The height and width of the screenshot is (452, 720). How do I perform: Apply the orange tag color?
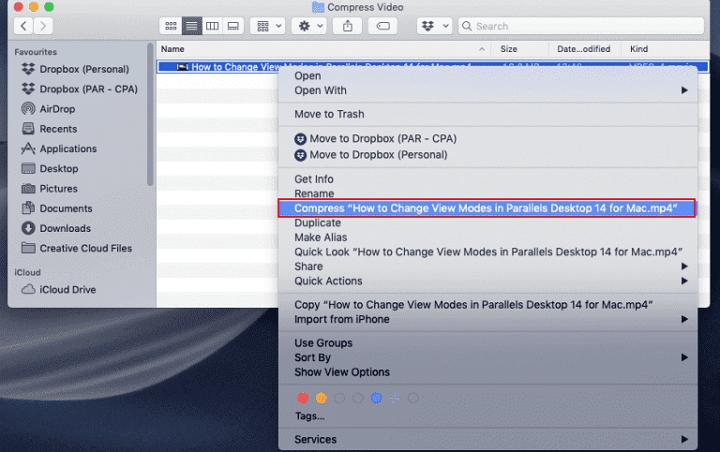click(321, 398)
